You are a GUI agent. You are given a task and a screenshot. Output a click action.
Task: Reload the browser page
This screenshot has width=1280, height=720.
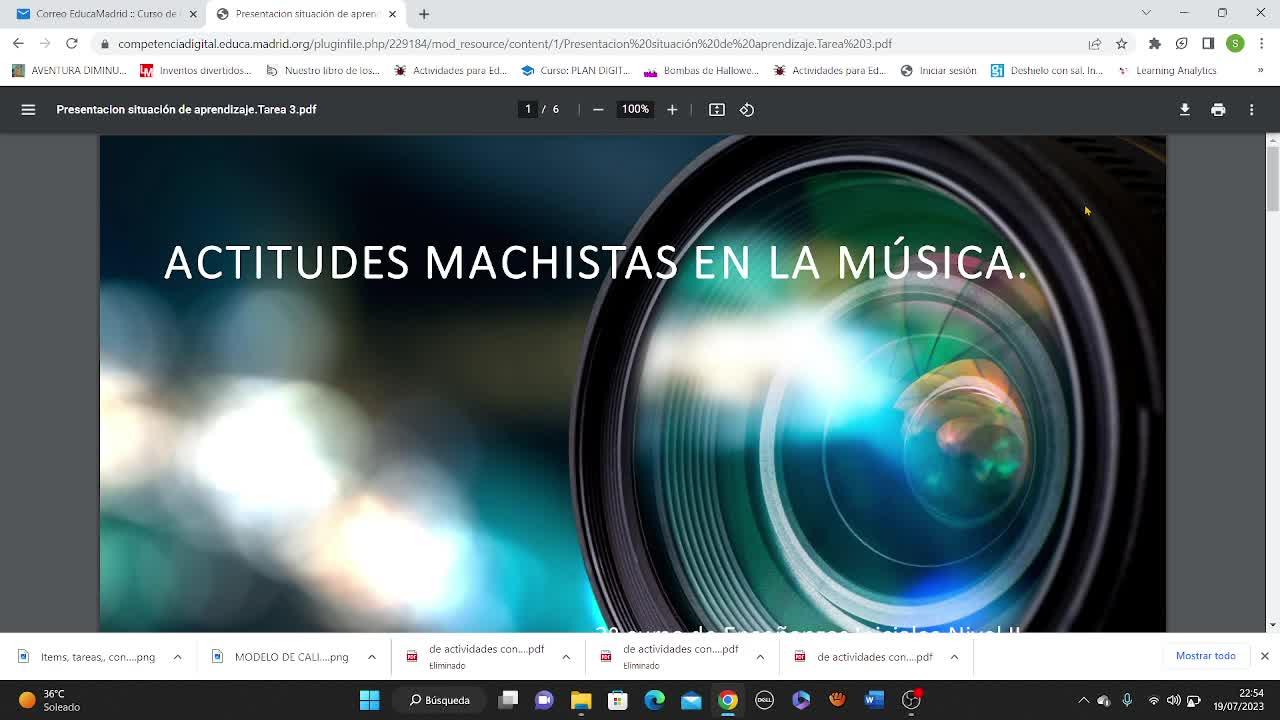coord(72,43)
